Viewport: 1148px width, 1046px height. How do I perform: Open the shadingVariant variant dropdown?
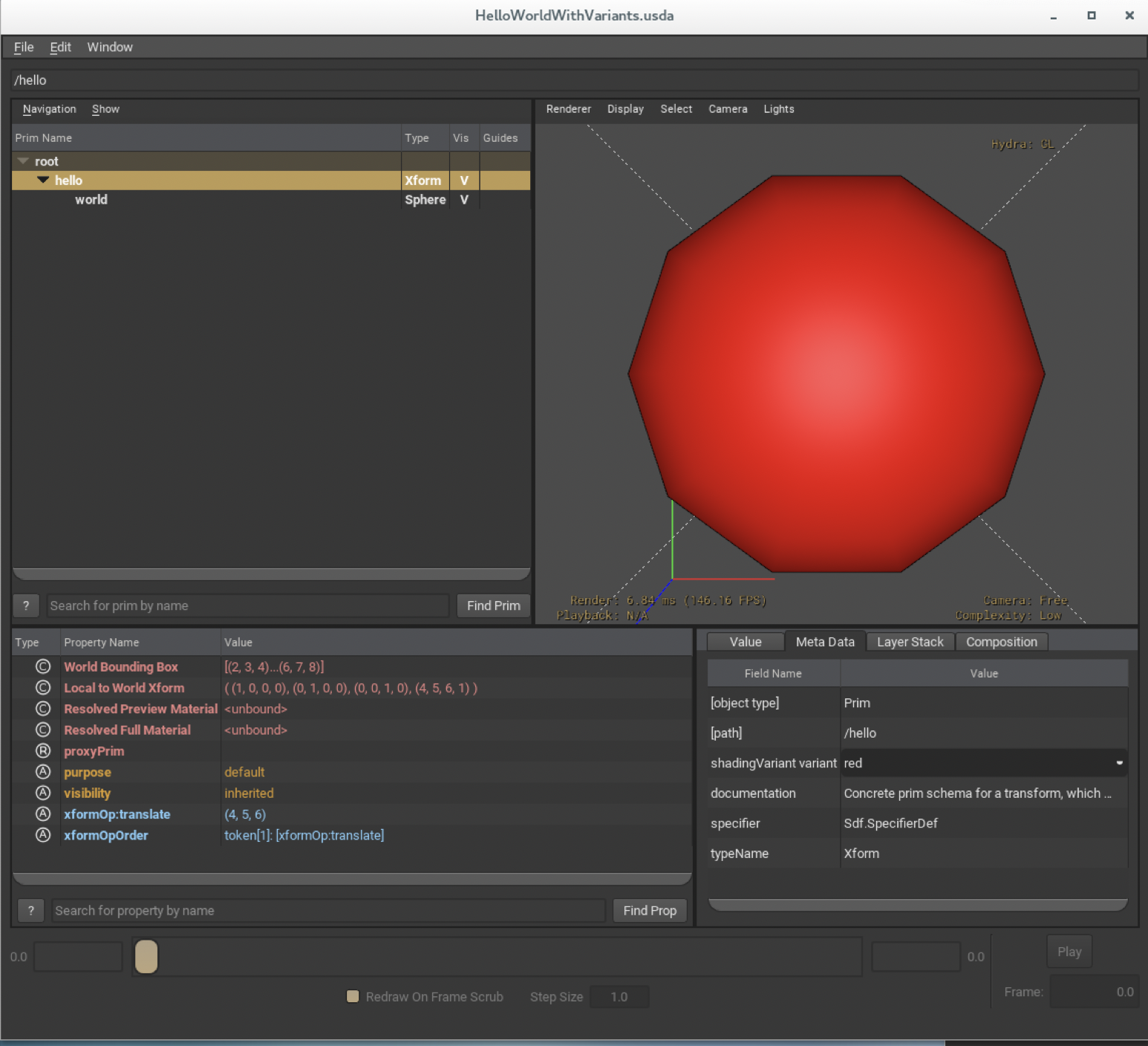click(984, 763)
